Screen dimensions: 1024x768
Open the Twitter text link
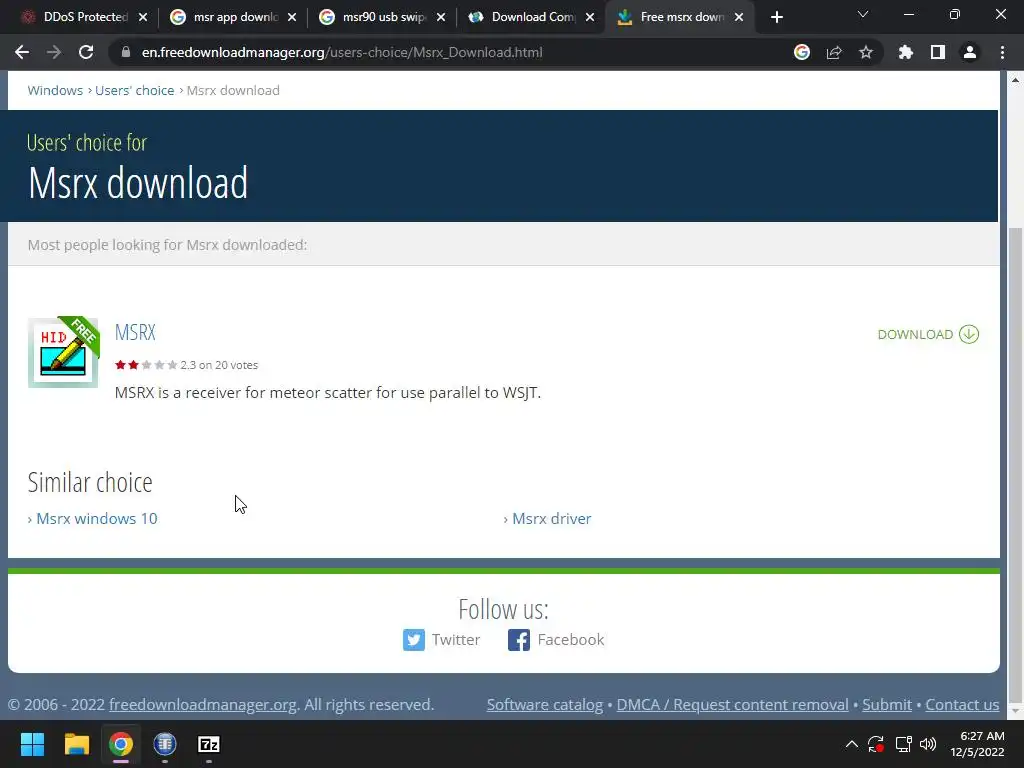coord(456,640)
